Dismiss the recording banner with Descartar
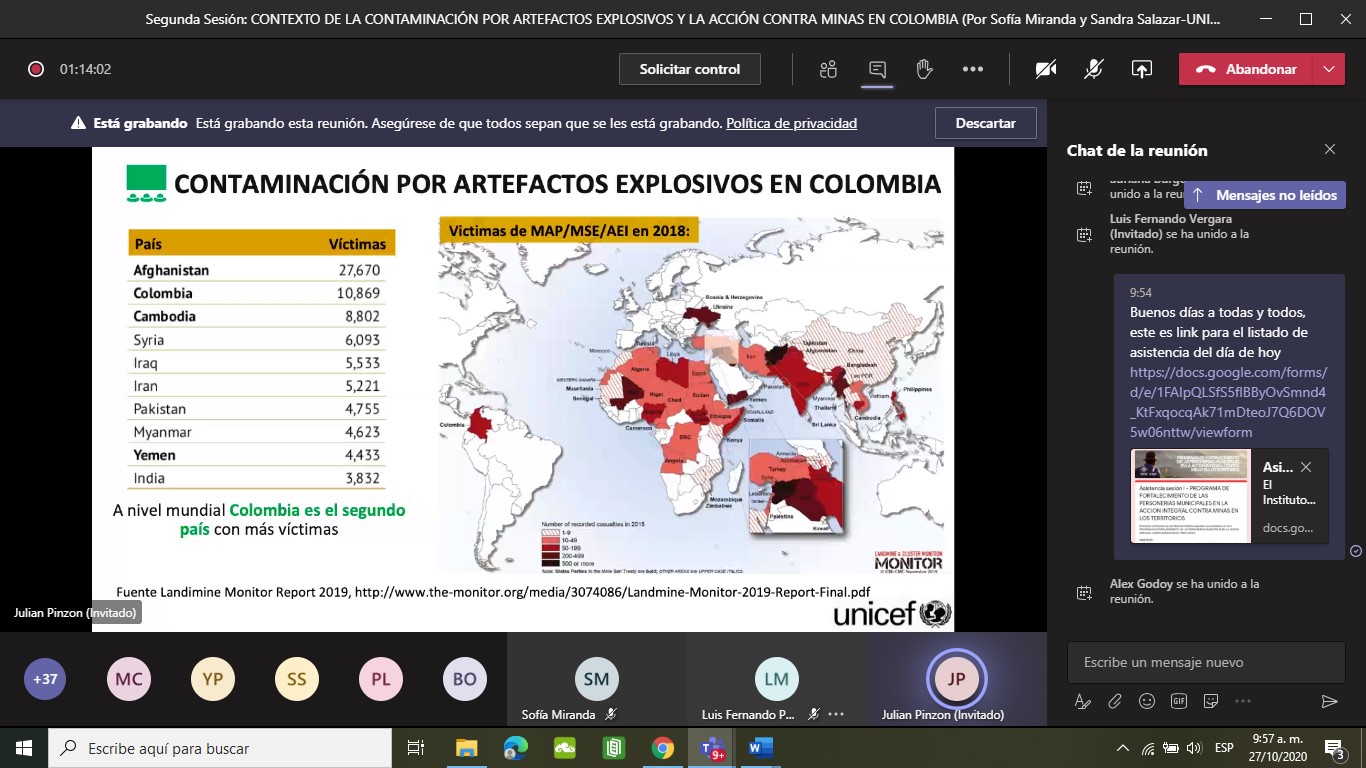The image size is (1366, 768). (985, 123)
